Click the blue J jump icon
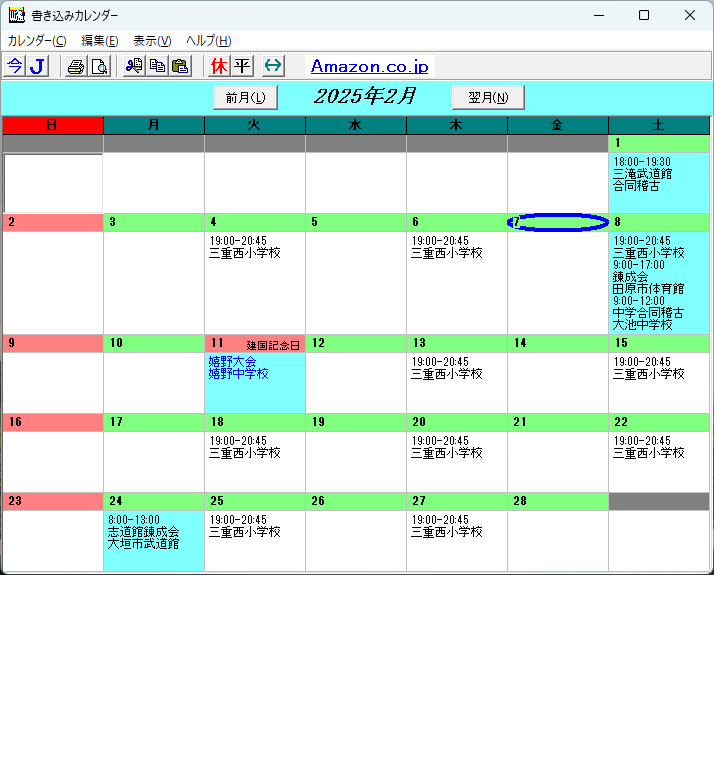714x777 pixels. click(37, 66)
